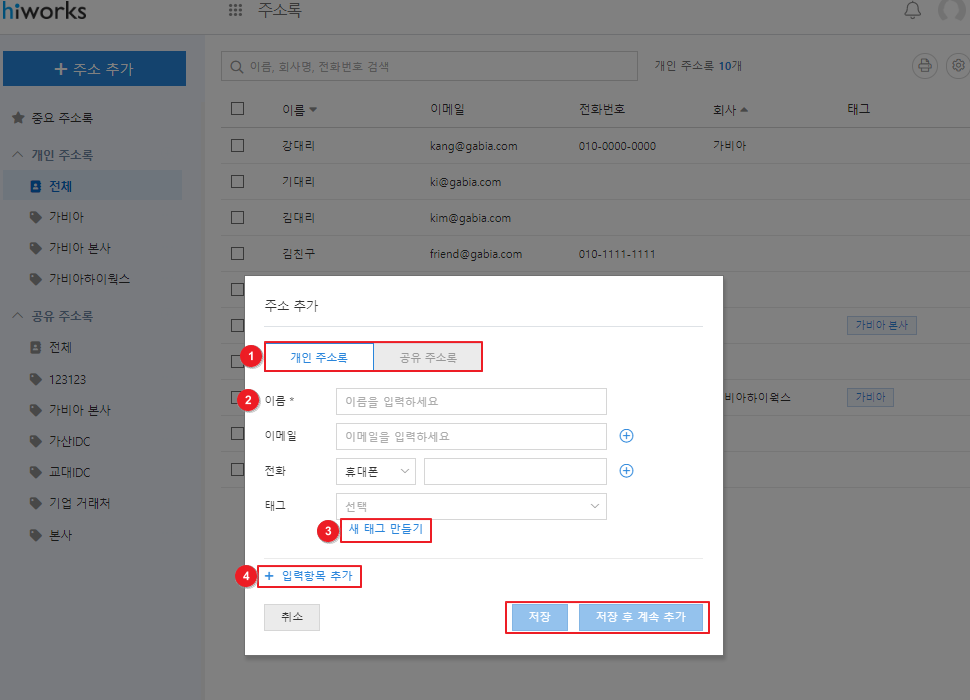The height and width of the screenshot is (700, 970).
Task: Click plus icon next to email field
Action: (x=627, y=436)
